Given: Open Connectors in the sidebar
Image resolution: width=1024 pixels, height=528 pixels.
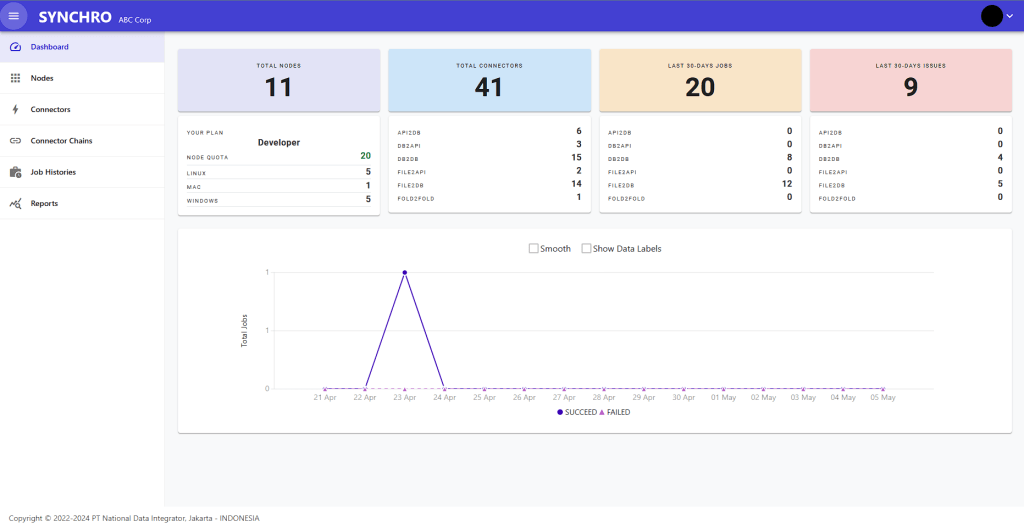Looking at the screenshot, I should [x=82, y=110].
